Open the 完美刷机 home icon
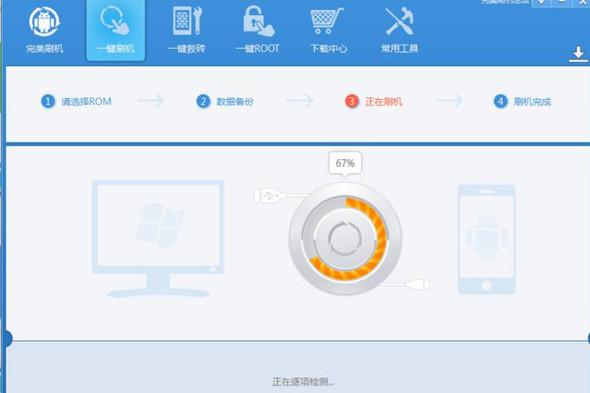The width and height of the screenshot is (590, 393). click(44, 30)
